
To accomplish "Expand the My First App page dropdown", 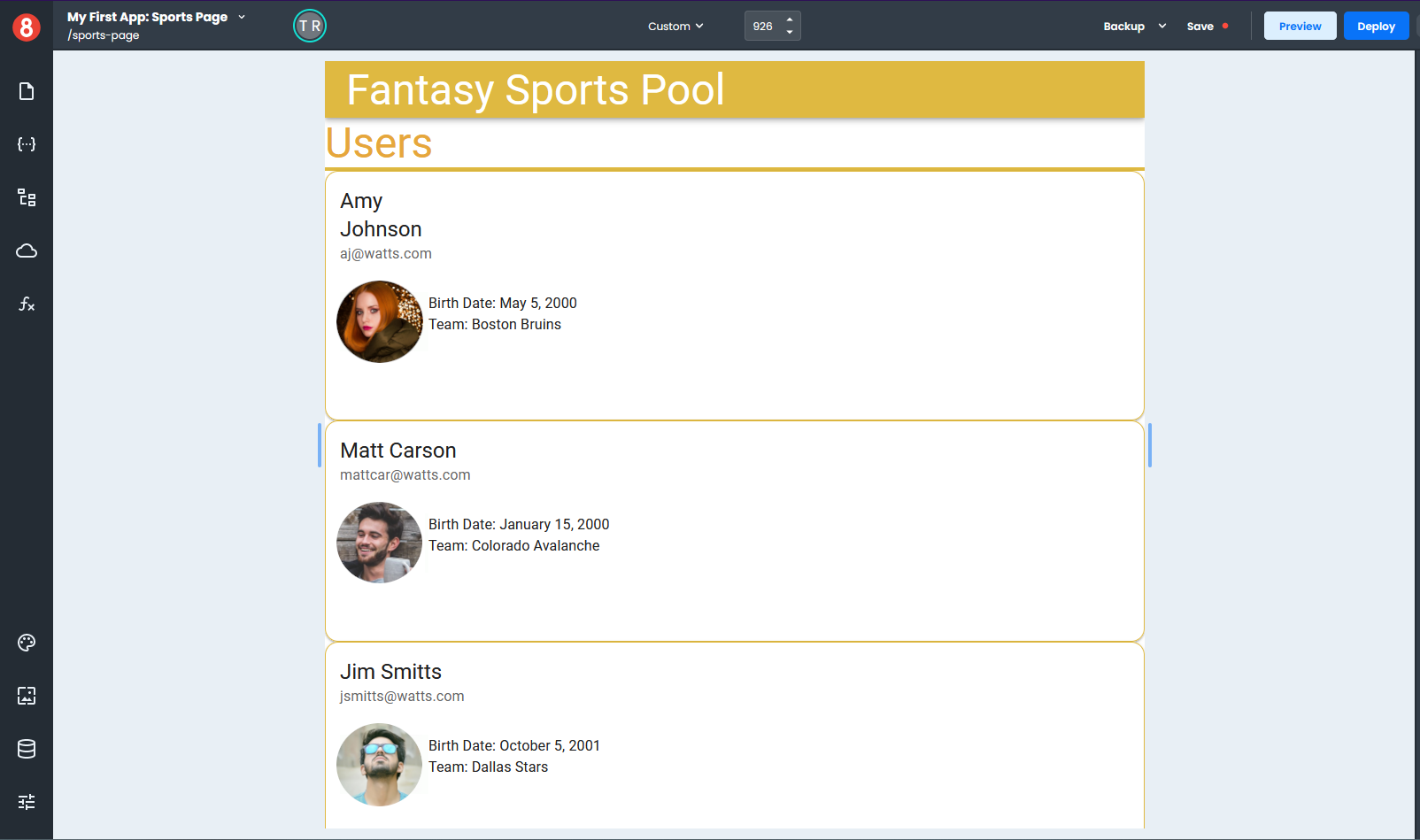I will click(242, 17).
